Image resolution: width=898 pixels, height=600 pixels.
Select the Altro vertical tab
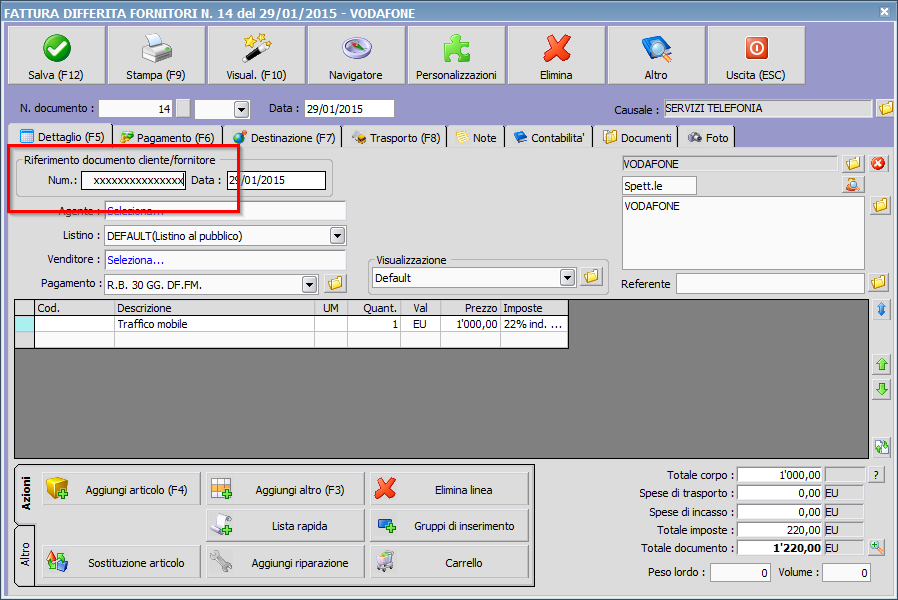tap(25, 555)
